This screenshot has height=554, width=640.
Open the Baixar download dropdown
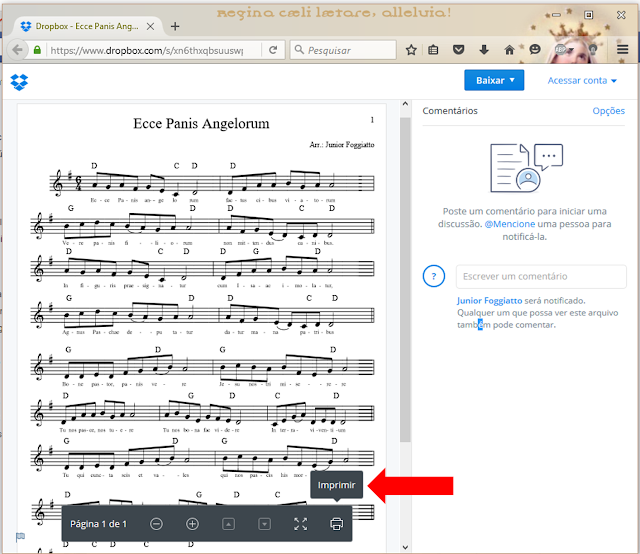pyautogui.click(x=494, y=80)
